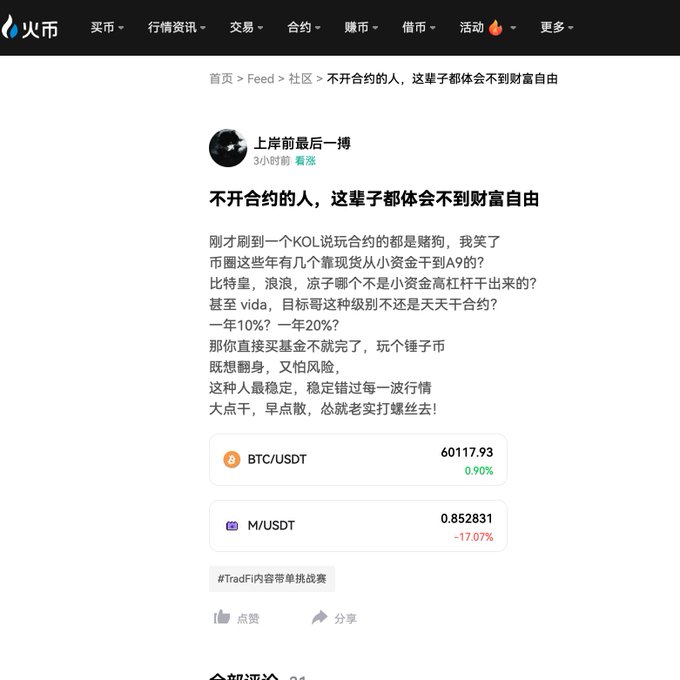The image size is (680, 680).
Task: Open the 赚币 menu
Action: tap(361, 27)
